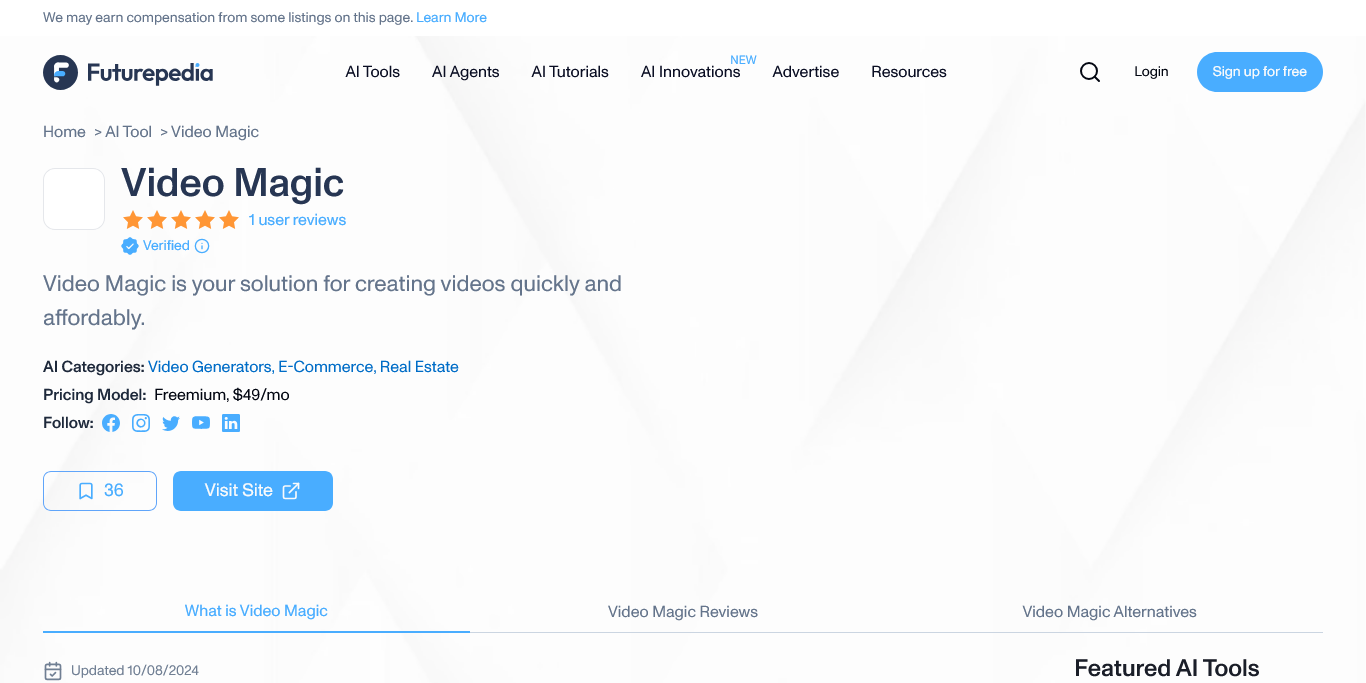Open the Learn More compensation link

pos(452,18)
